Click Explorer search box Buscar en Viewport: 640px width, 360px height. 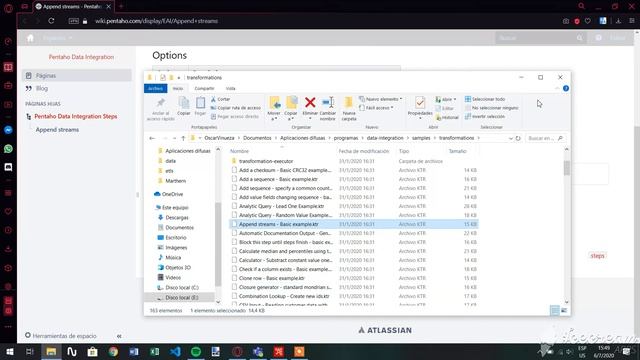pyautogui.click(x=545, y=138)
